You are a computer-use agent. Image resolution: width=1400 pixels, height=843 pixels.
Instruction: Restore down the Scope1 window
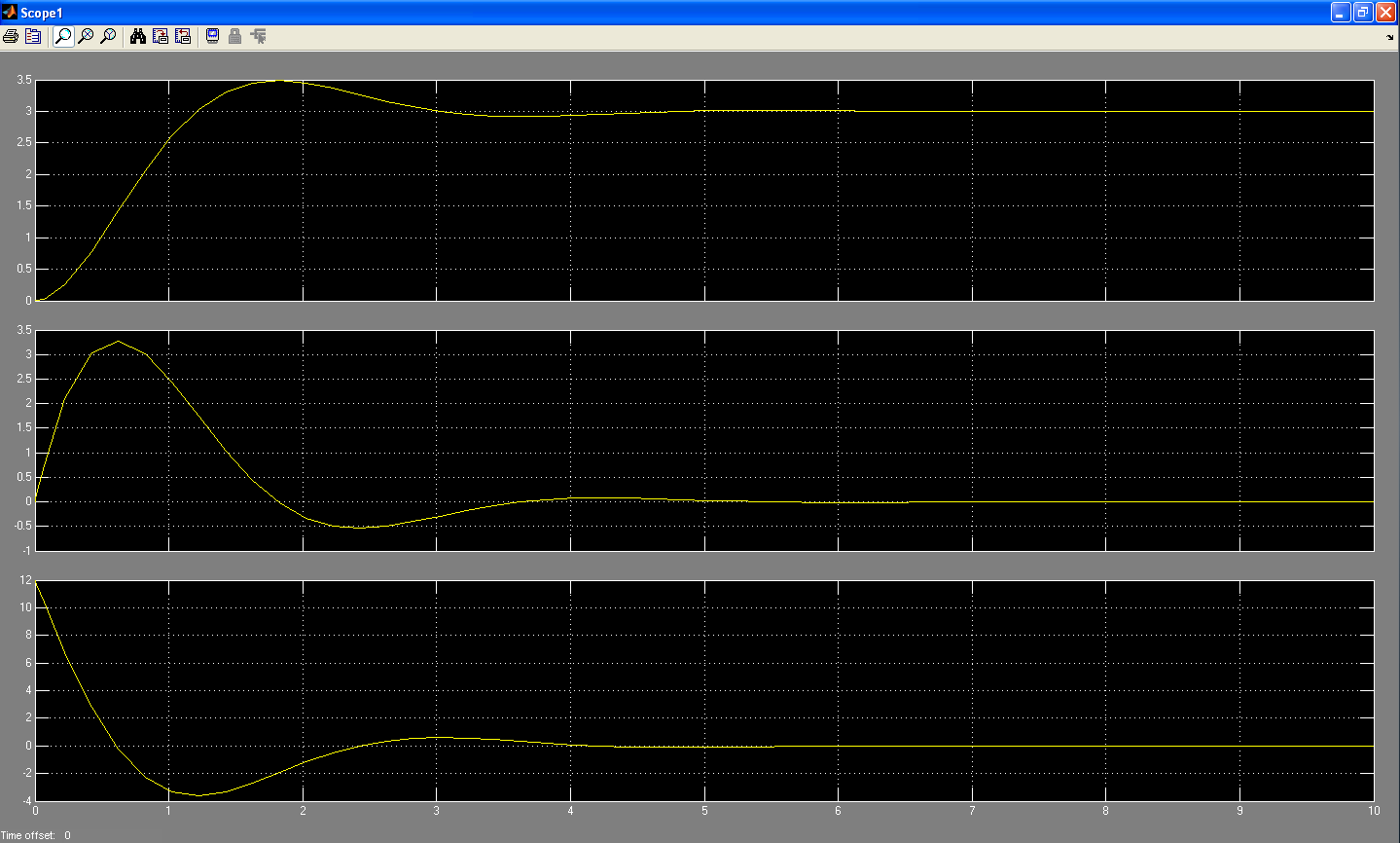coord(1363,13)
